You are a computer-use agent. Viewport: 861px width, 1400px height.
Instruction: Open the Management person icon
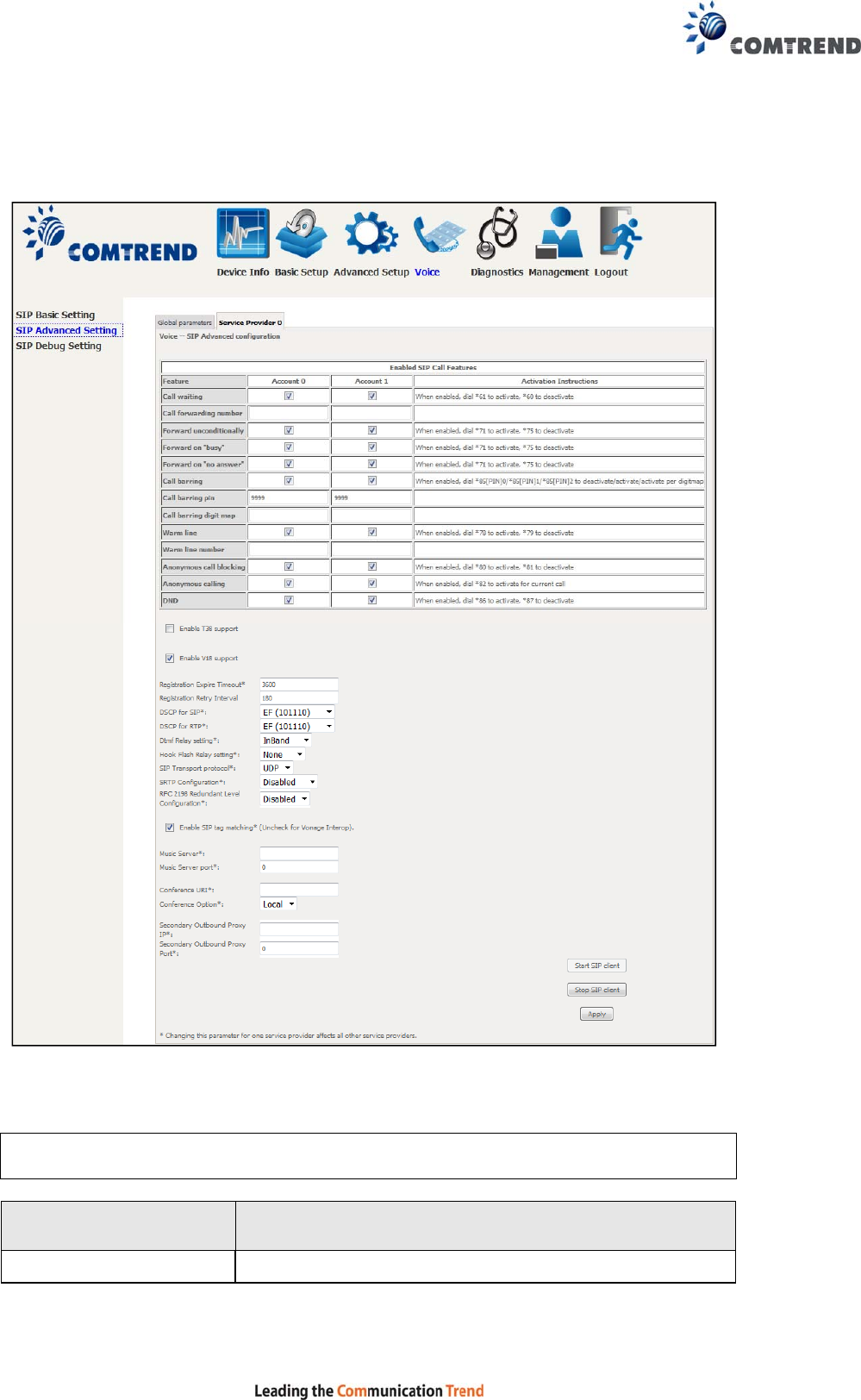(x=558, y=233)
